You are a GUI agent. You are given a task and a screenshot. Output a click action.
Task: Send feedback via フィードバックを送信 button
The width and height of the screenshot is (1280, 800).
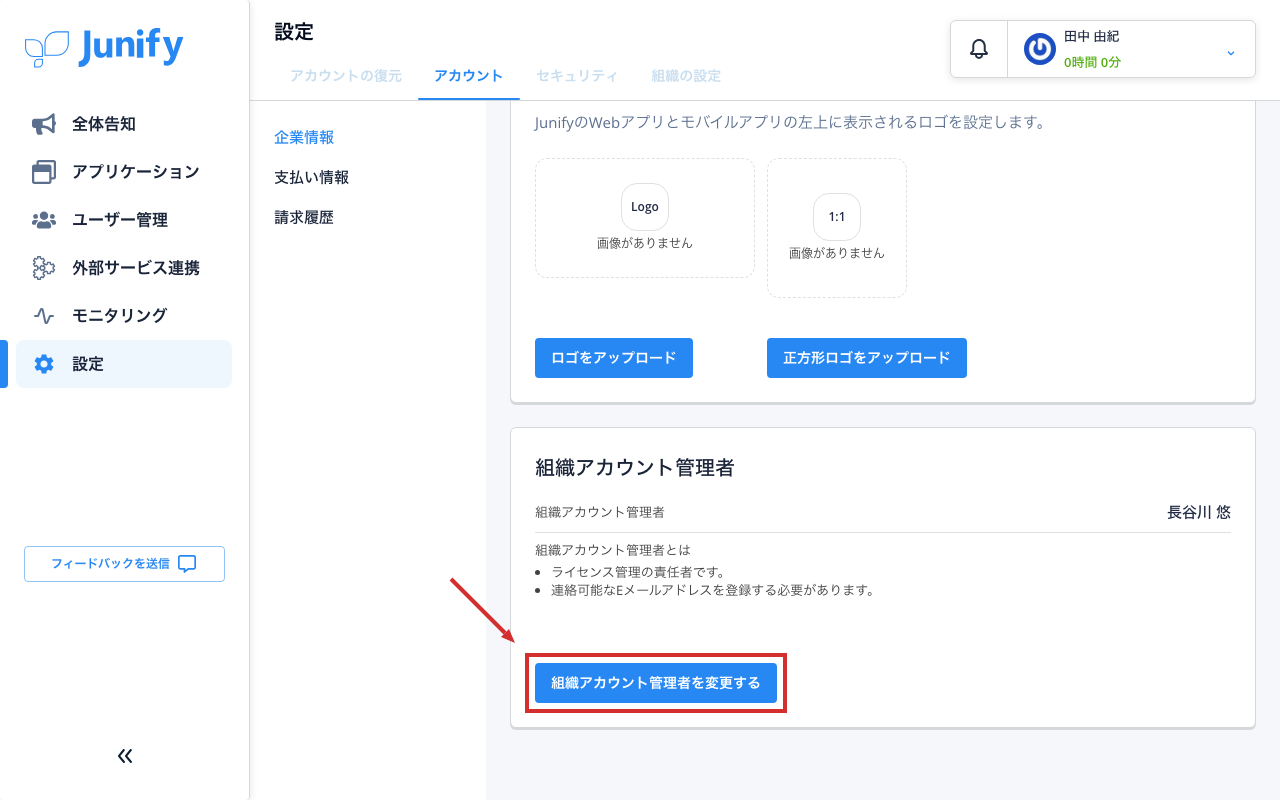click(x=124, y=564)
